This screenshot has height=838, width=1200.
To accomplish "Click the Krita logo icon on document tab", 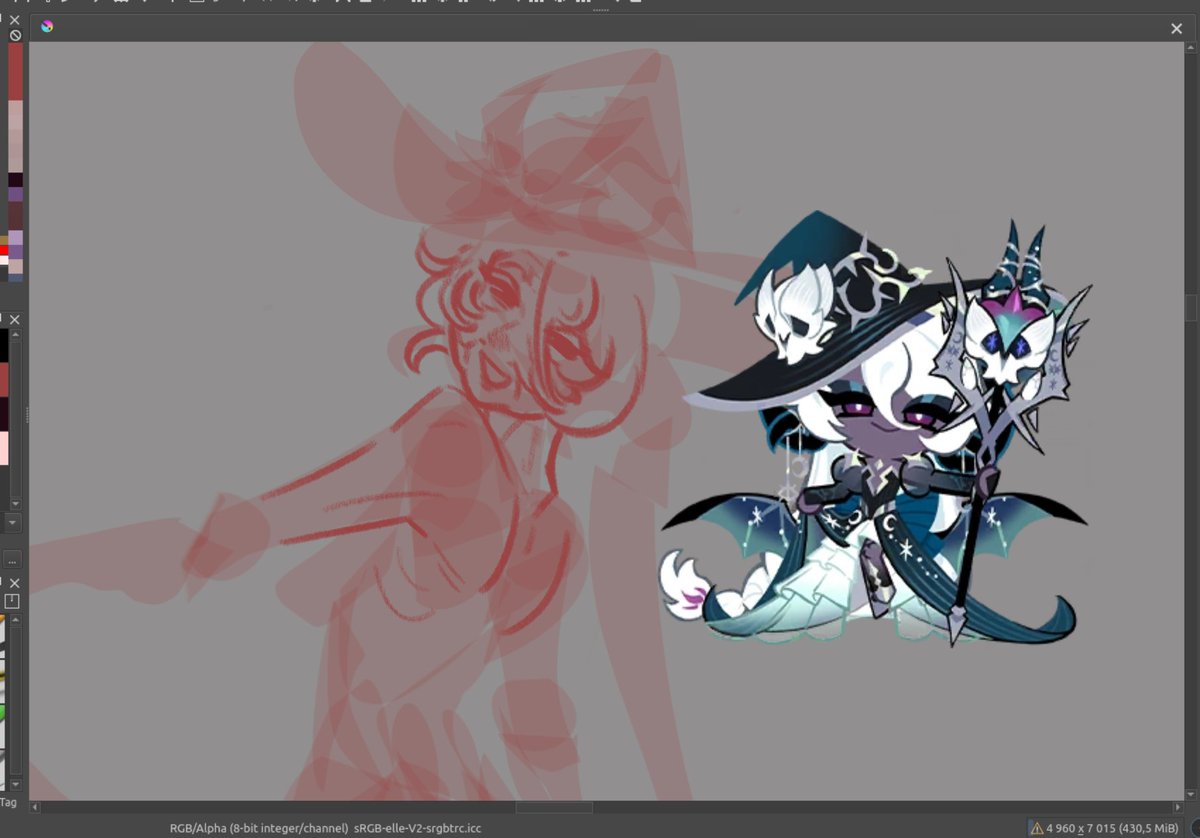I will pos(47,27).
